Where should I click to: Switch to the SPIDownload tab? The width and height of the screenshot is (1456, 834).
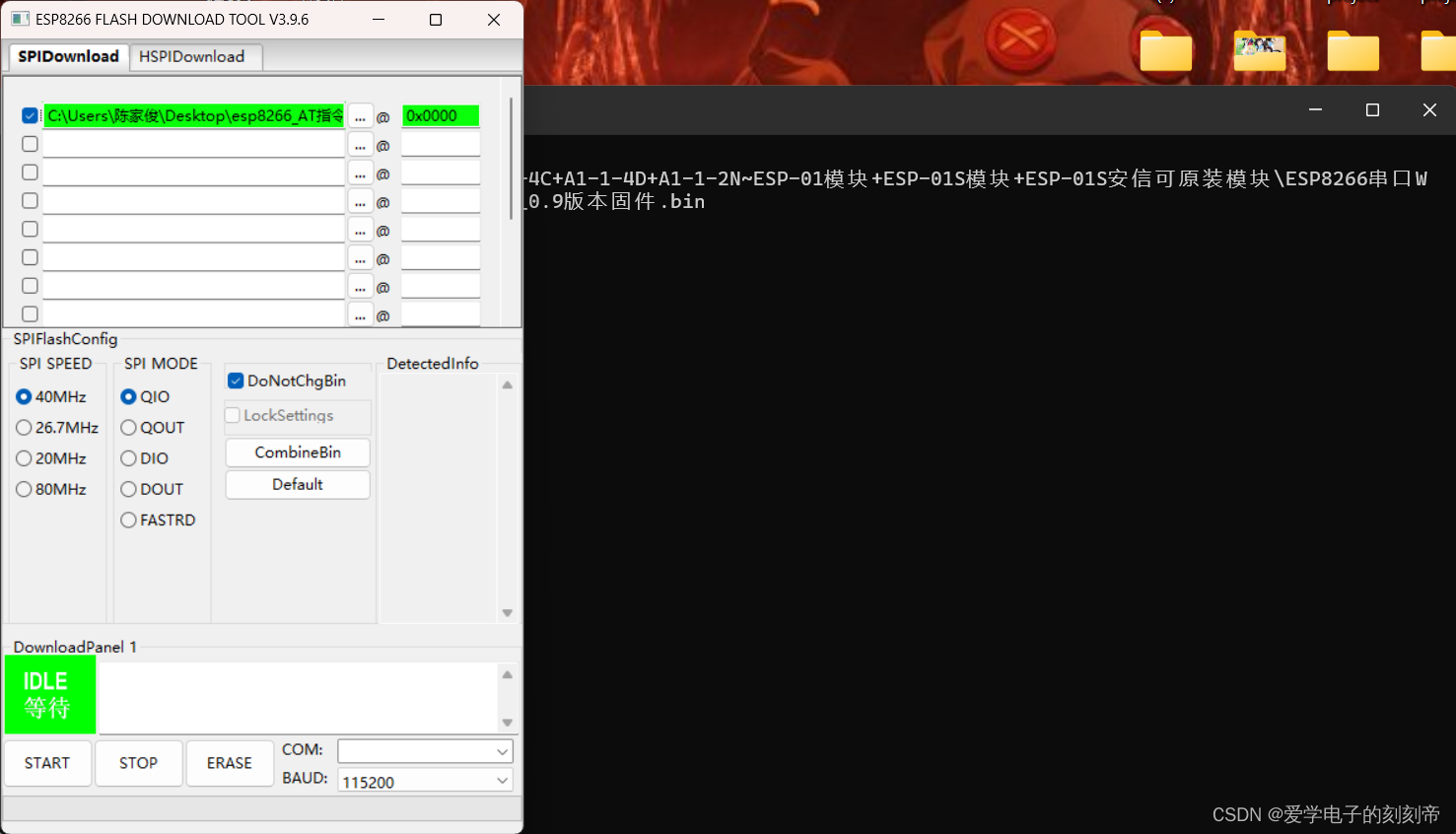(x=68, y=56)
